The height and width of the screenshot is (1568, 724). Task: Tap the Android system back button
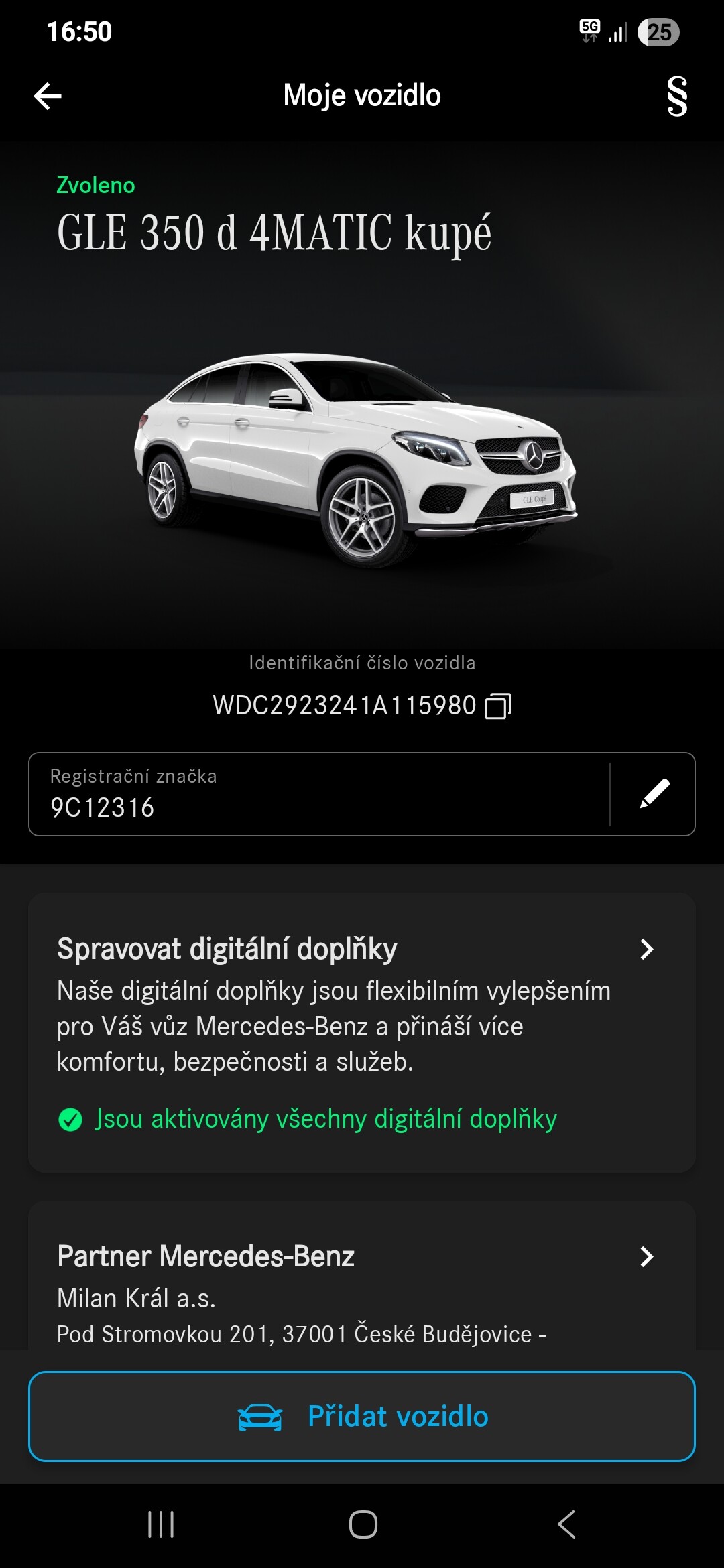(566, 1524)
